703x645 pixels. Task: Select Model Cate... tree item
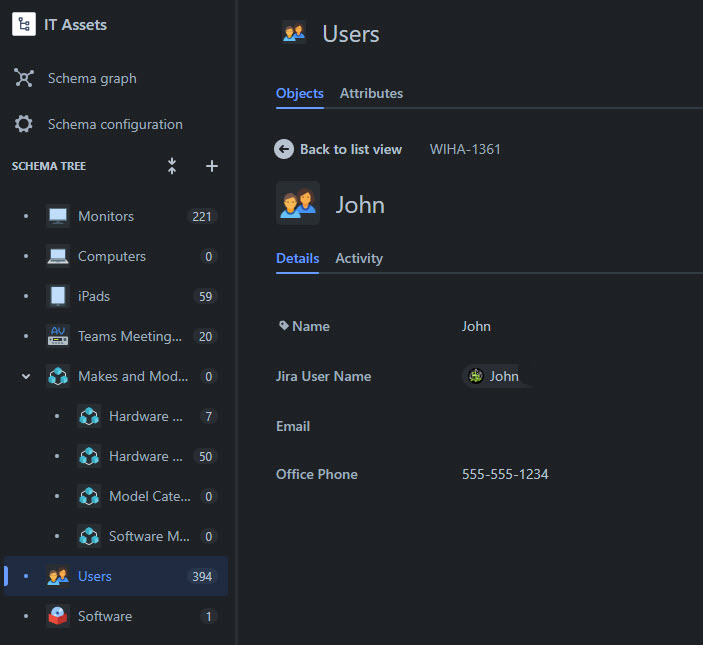[x=150, y=496]
